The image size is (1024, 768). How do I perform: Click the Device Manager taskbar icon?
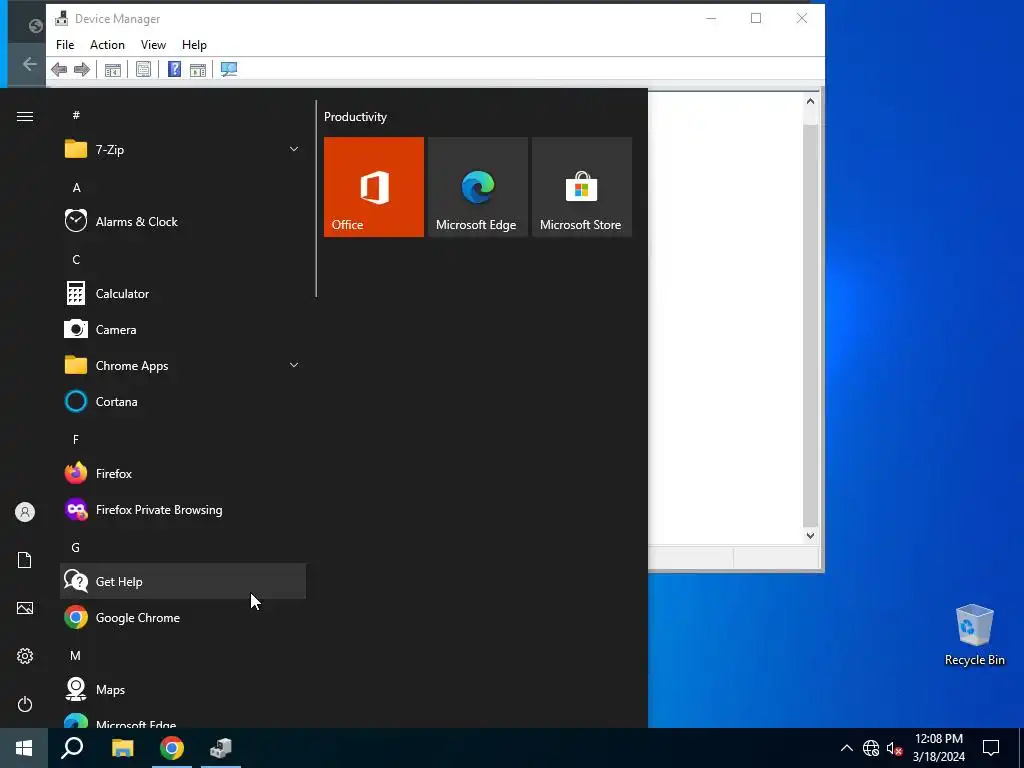pos(221,748)
